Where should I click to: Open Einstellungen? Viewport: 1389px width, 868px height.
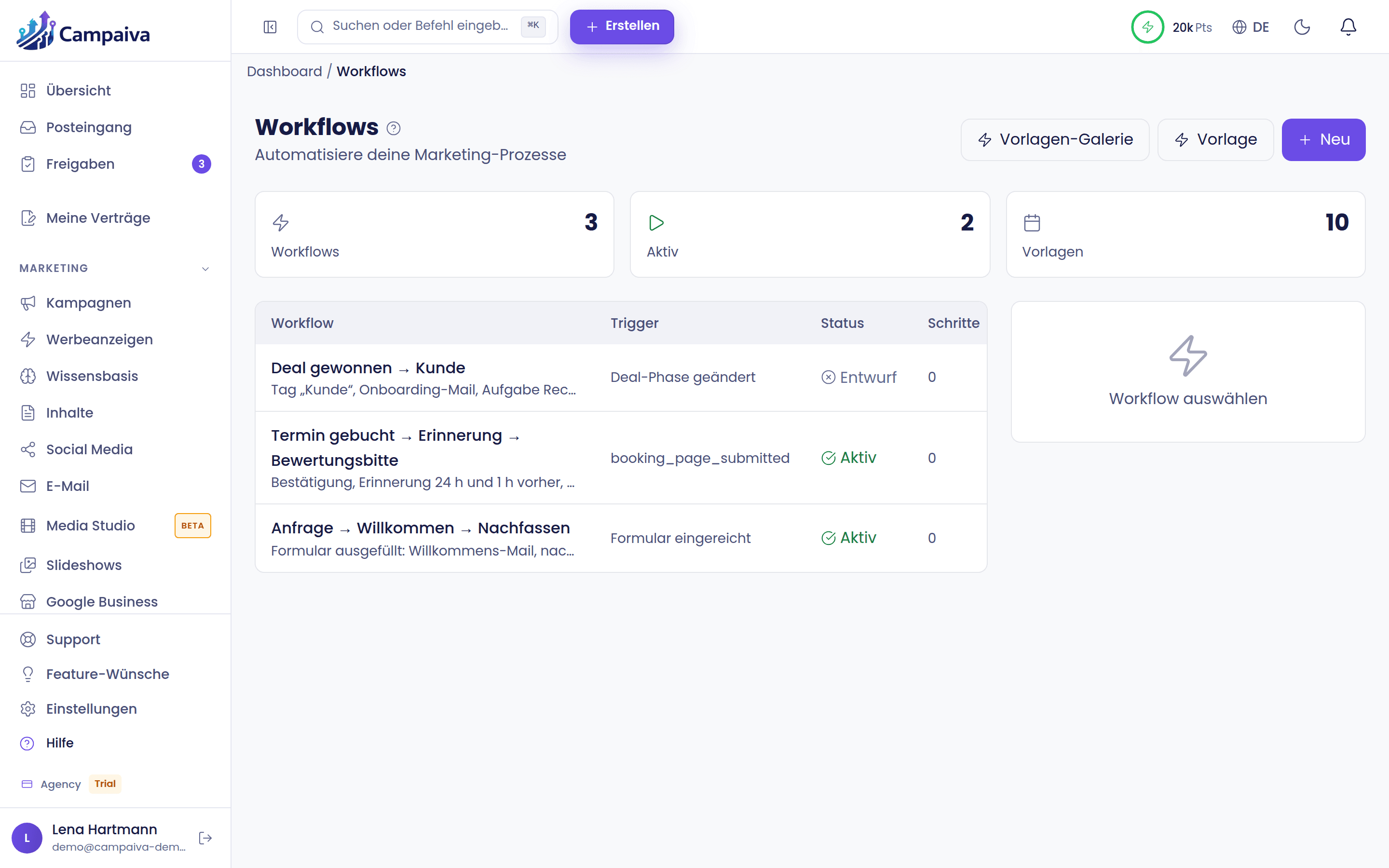point(115,709)
